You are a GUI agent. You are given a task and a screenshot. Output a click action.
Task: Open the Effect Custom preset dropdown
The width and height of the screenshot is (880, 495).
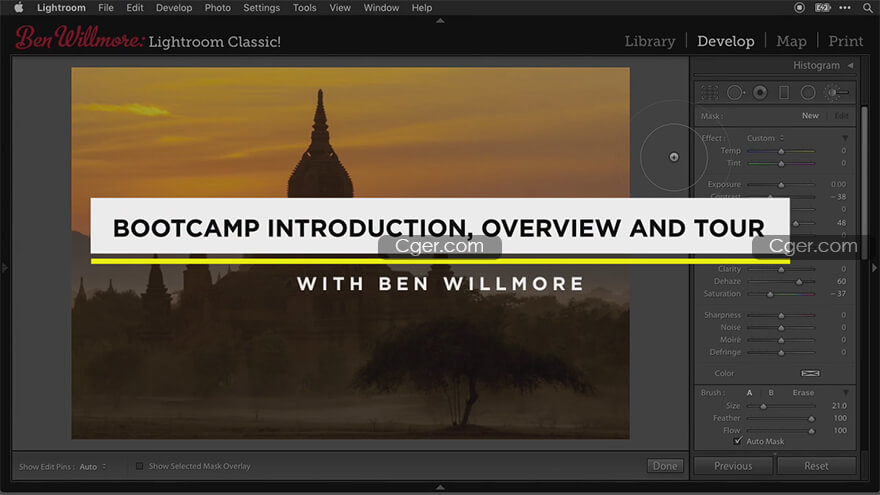click(x=765, y=138)
